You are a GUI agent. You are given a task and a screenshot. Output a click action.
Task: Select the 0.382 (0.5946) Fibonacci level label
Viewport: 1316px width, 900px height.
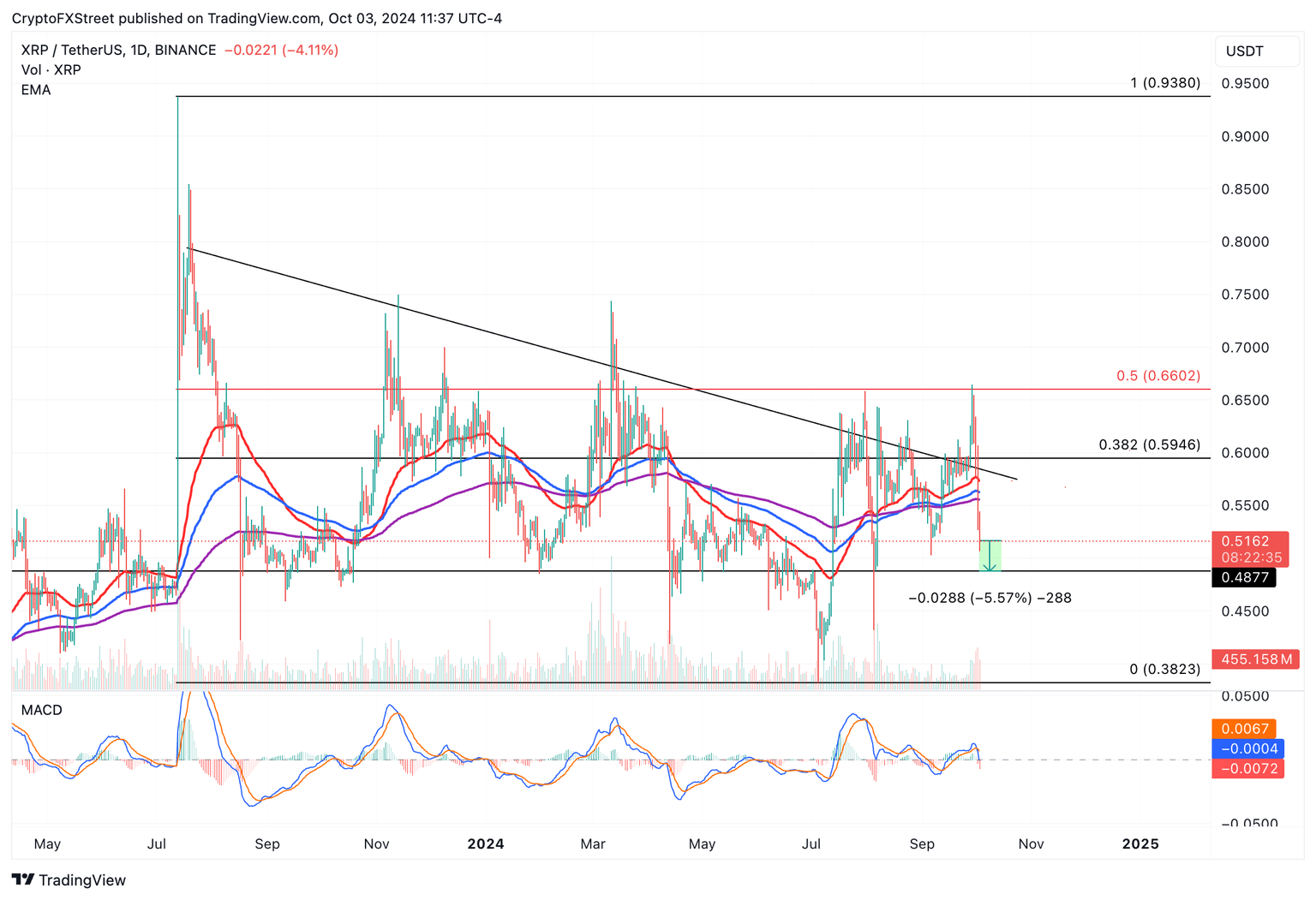1149,444
